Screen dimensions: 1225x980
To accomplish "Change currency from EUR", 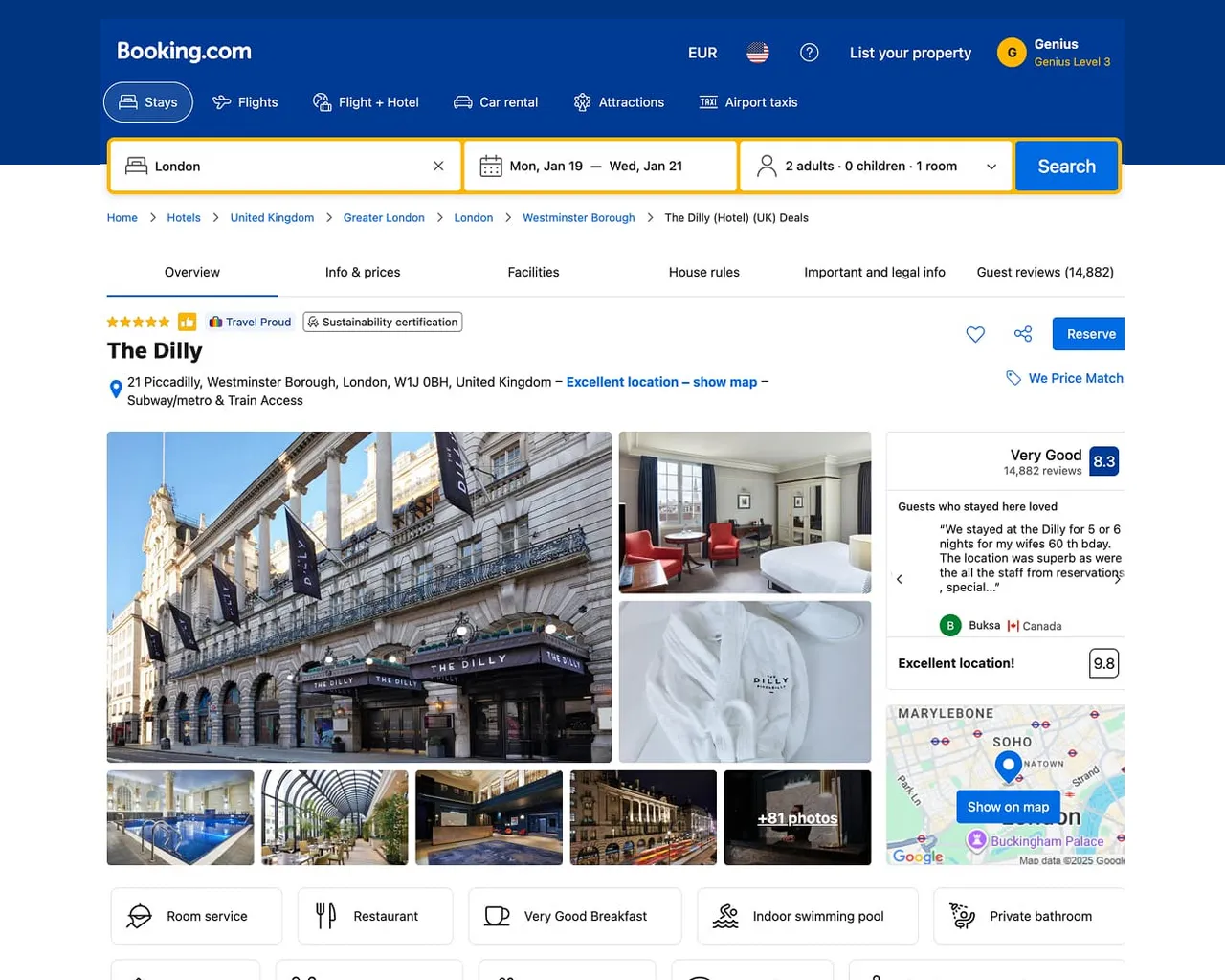I will tap(702, 53).
